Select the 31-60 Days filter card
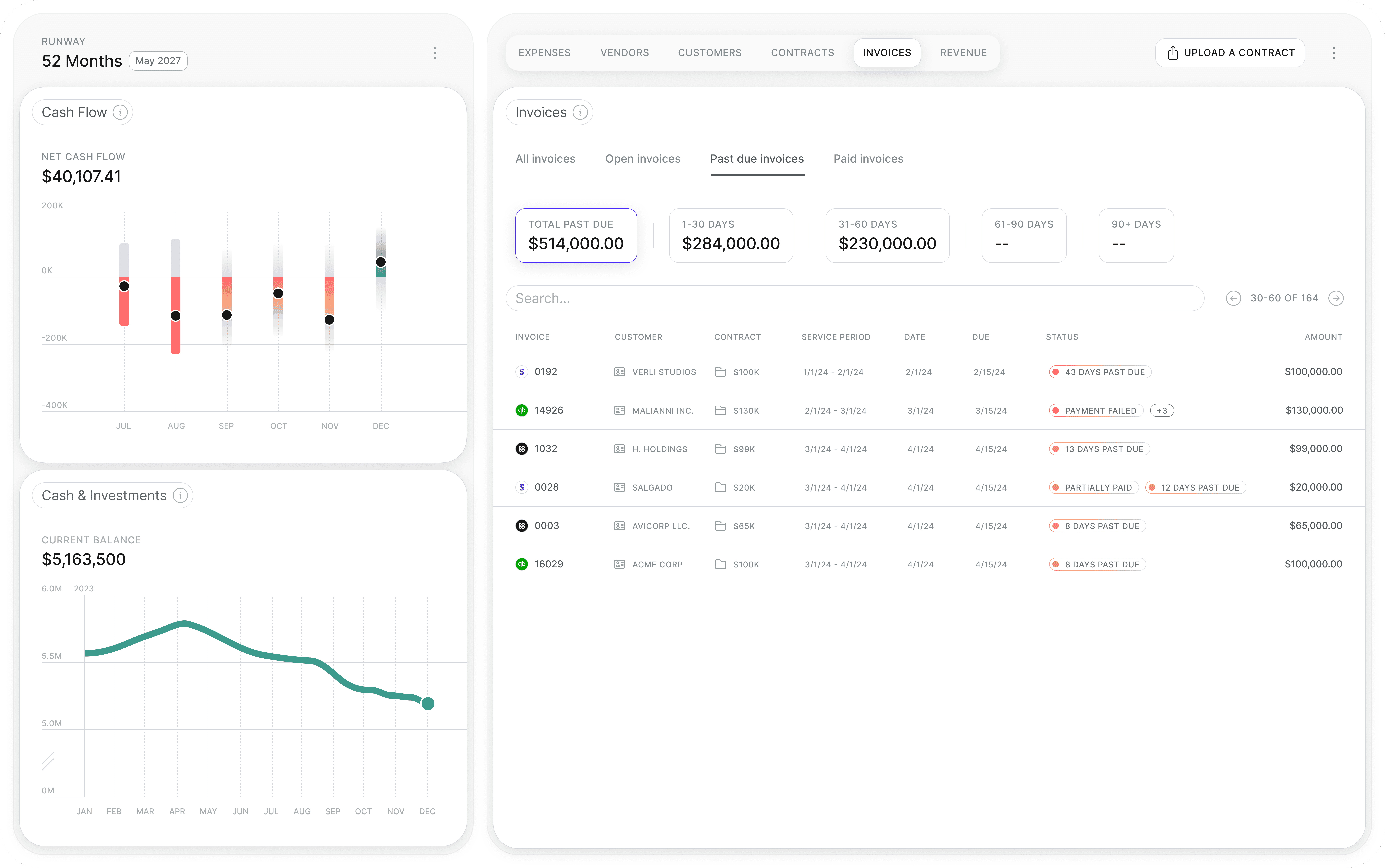The height and width of the screenshot is (868, 1385). 887,235
